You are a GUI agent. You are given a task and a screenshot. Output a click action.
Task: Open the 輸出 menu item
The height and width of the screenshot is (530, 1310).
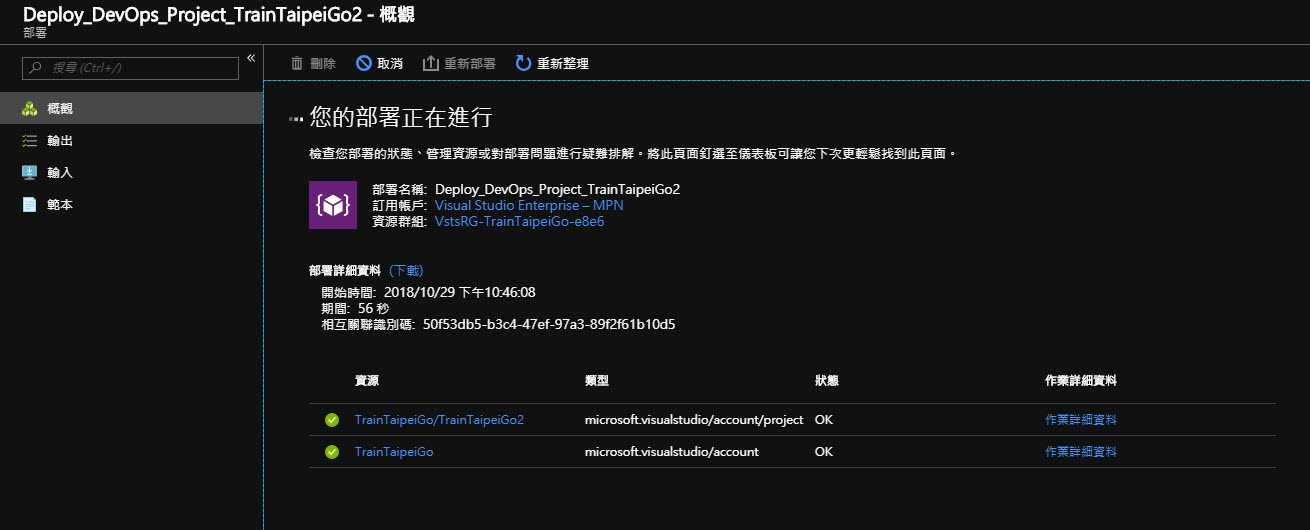click(131, 140)
